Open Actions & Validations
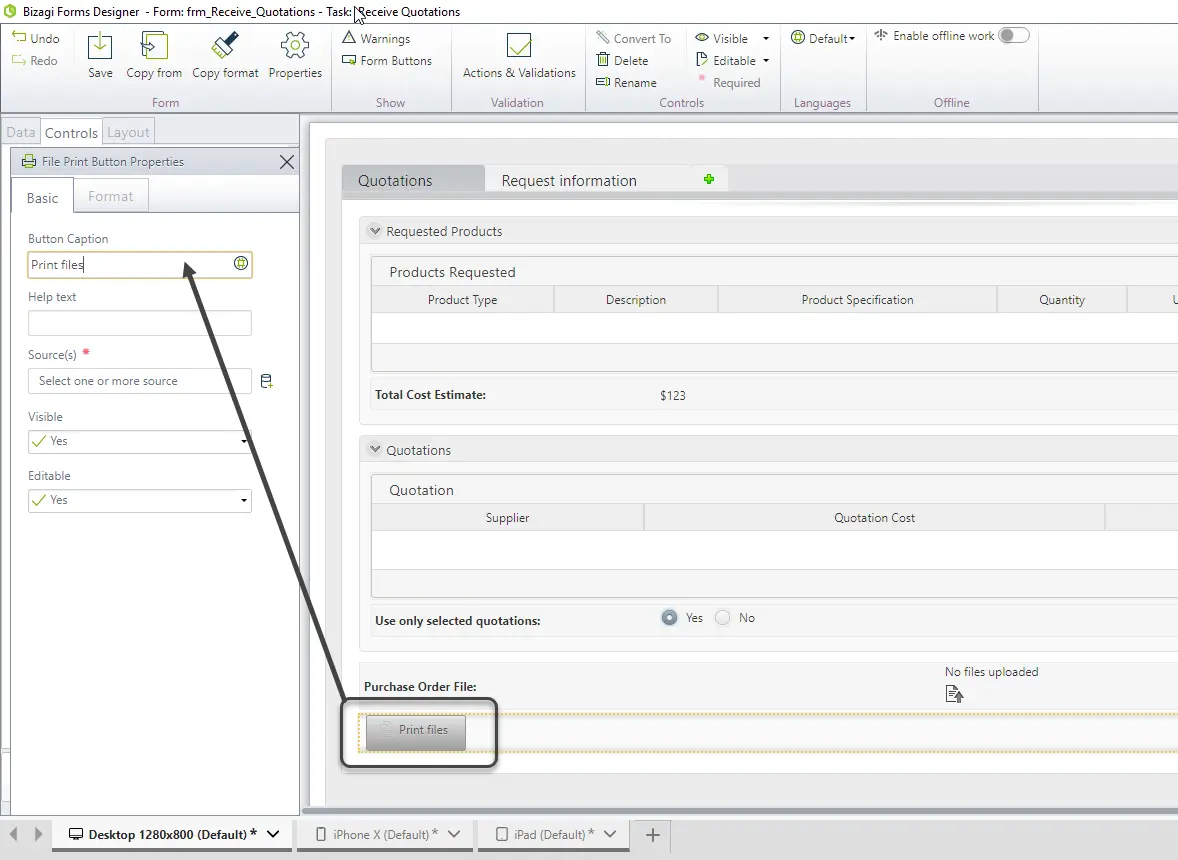1178x860 pixels. tap(519, 55)
